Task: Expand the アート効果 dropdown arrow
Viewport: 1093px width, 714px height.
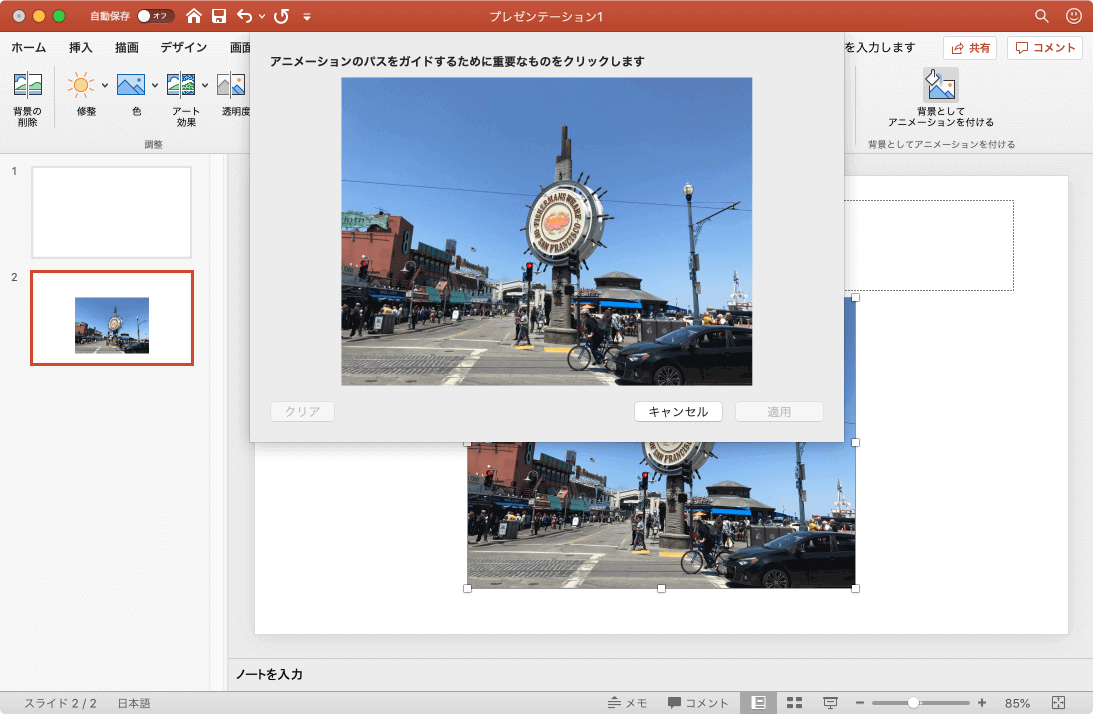Action: point(205,86)
